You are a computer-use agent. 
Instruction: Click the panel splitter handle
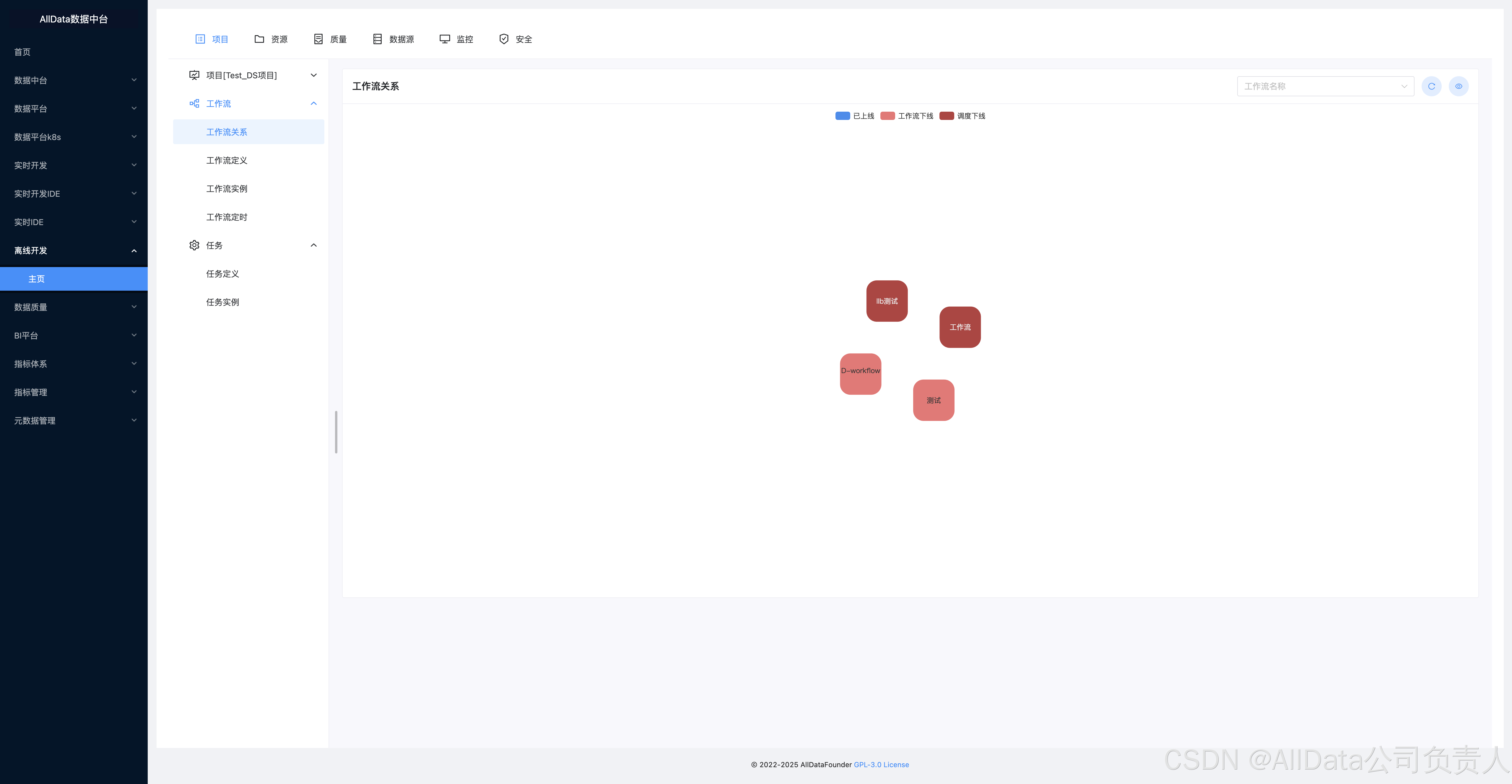click(336, 432)
